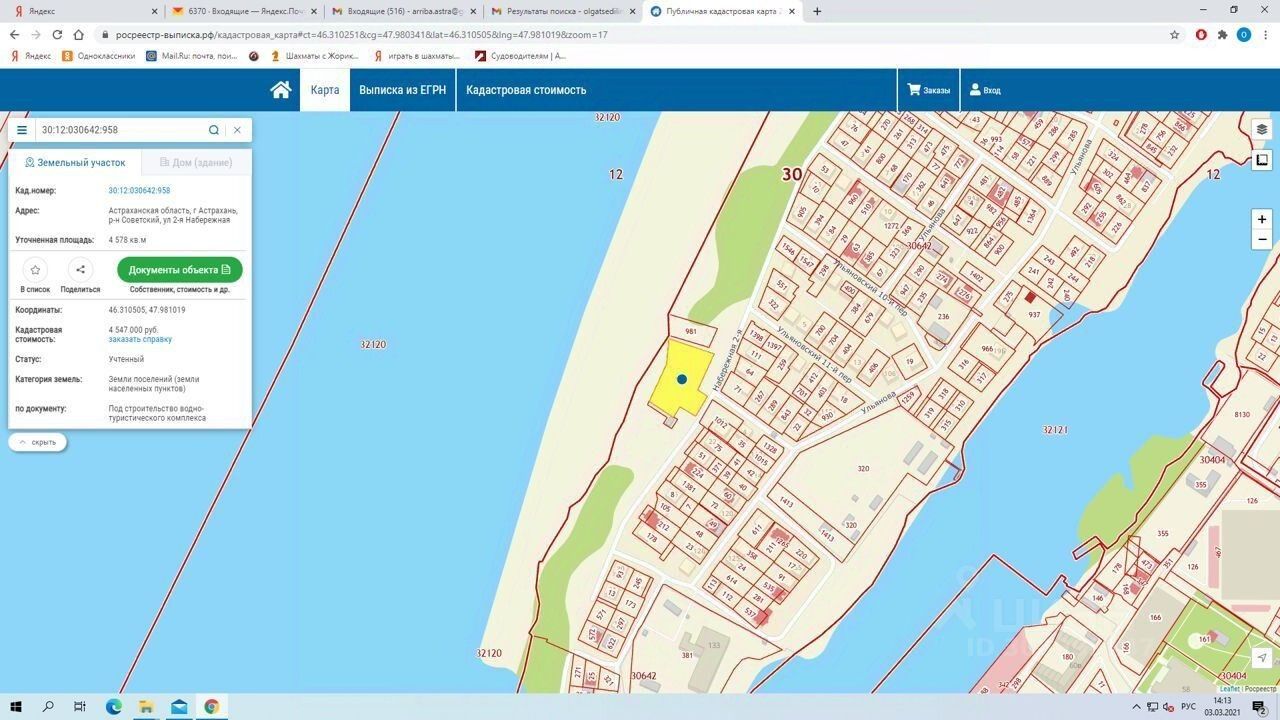Bookmark this page with the star
Screen dimensions: 1280x720
[1175, 34]
